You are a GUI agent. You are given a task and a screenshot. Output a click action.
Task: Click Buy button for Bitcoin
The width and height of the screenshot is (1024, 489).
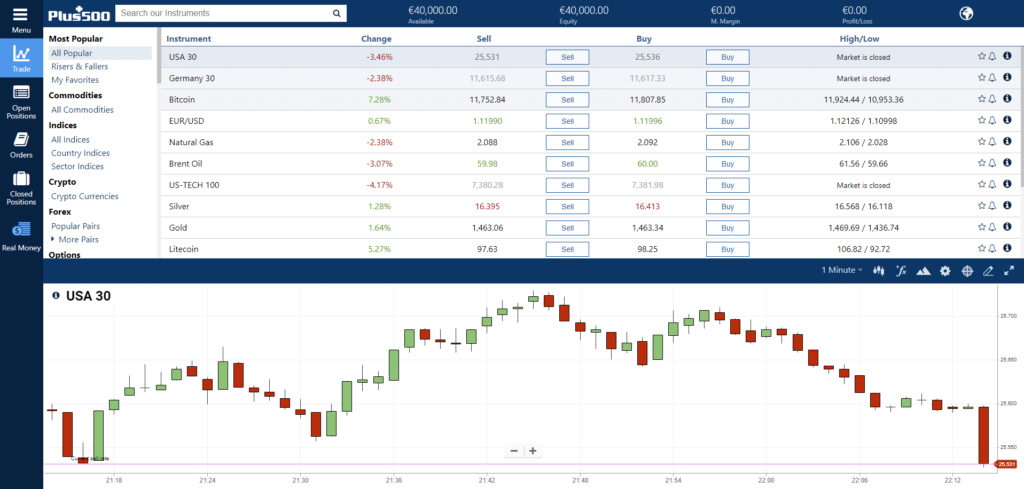tap(728, 100)
